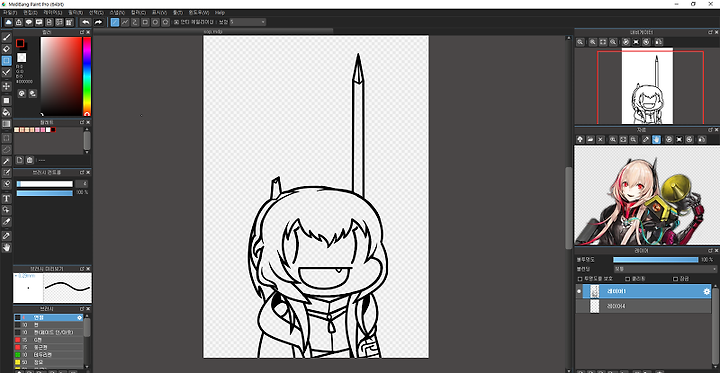
Task: Select the Brush tool in left toolbar
Action: pyautogui.click(x=6, y=38)
